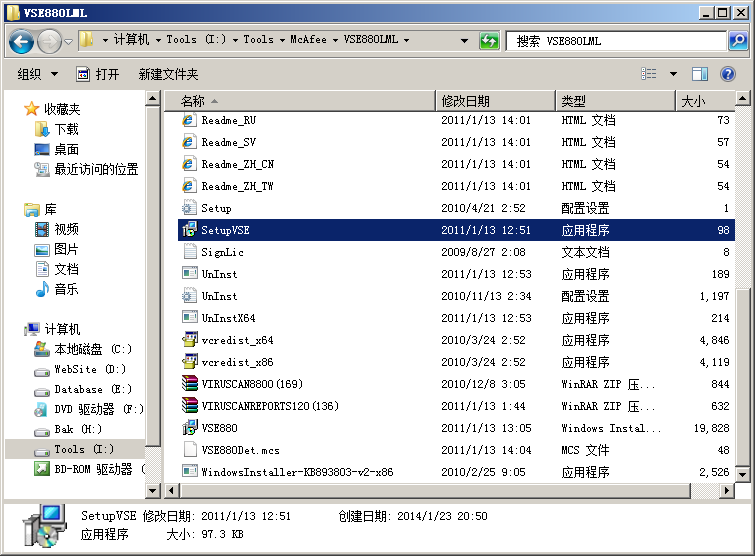This screenshot has height=556, width=755.
Task: Click the green refresh button beside address bar
Action: tap(489, 41)
